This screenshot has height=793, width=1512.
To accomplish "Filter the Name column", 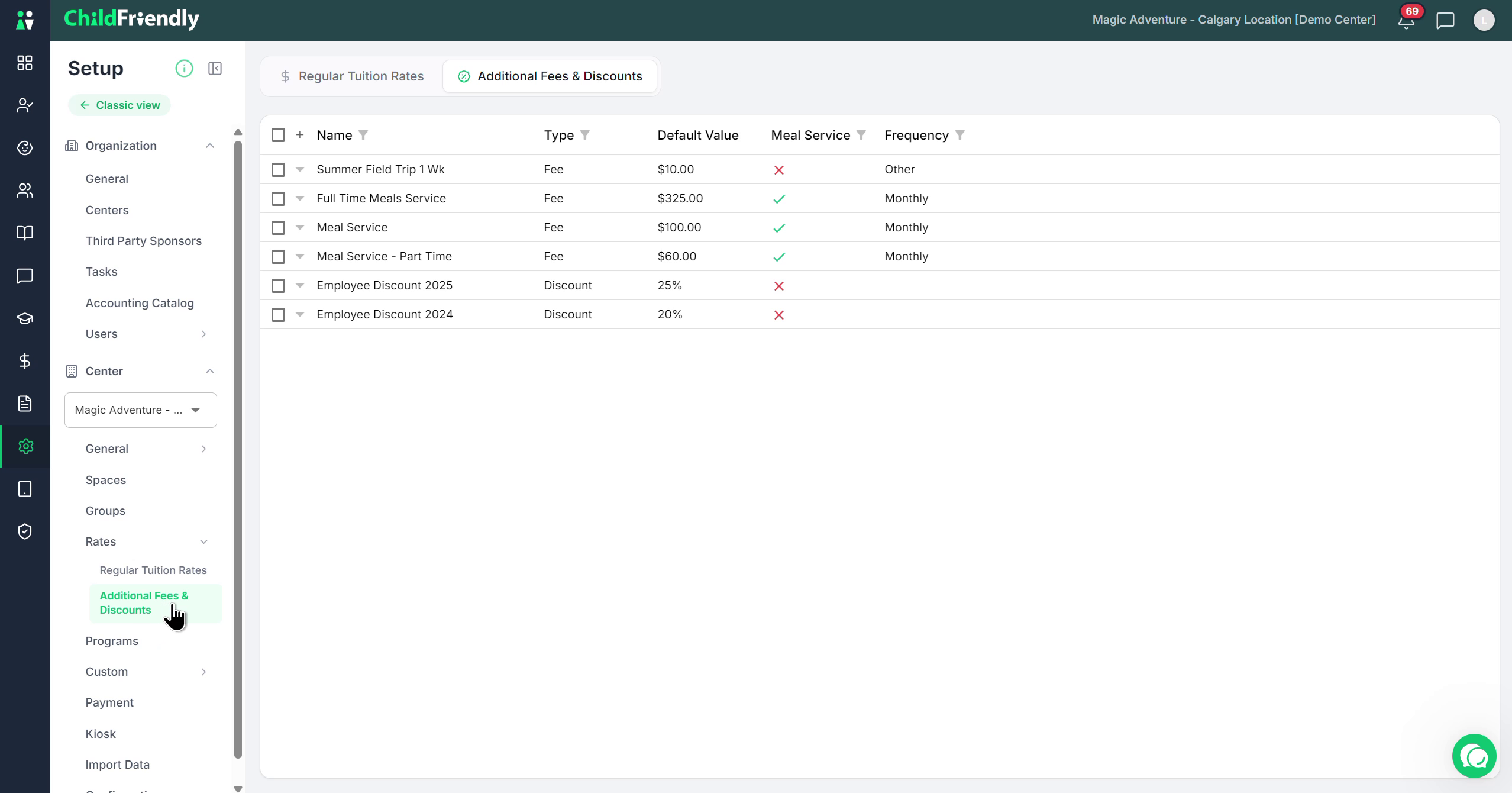I will tap(363, 135).
